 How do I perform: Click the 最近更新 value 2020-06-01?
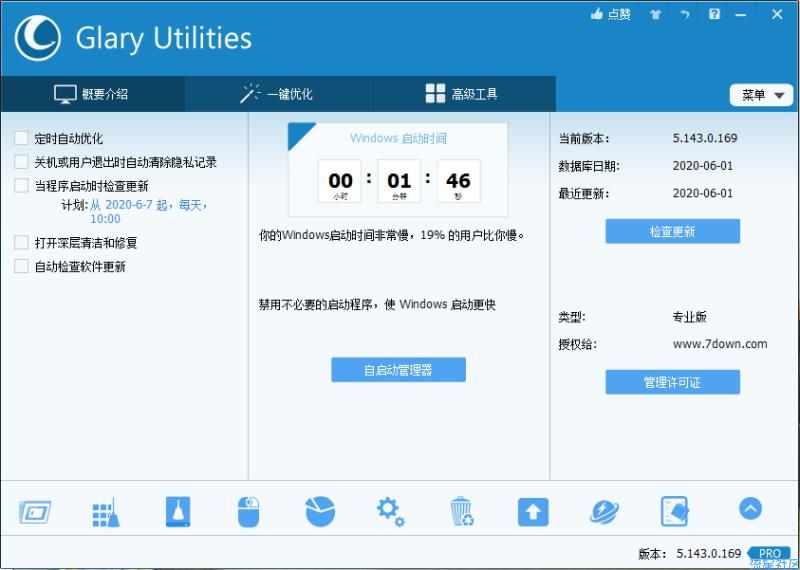[703, 193]
